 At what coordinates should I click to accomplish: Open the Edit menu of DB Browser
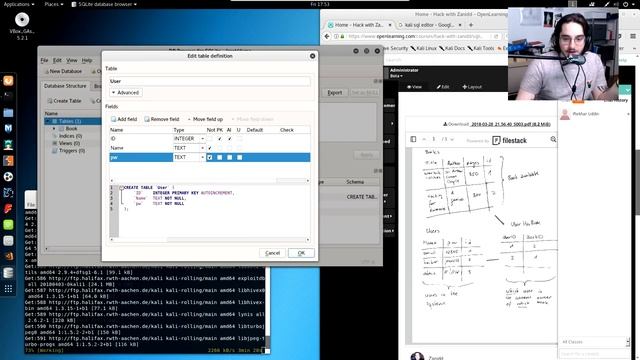point(57,60)
